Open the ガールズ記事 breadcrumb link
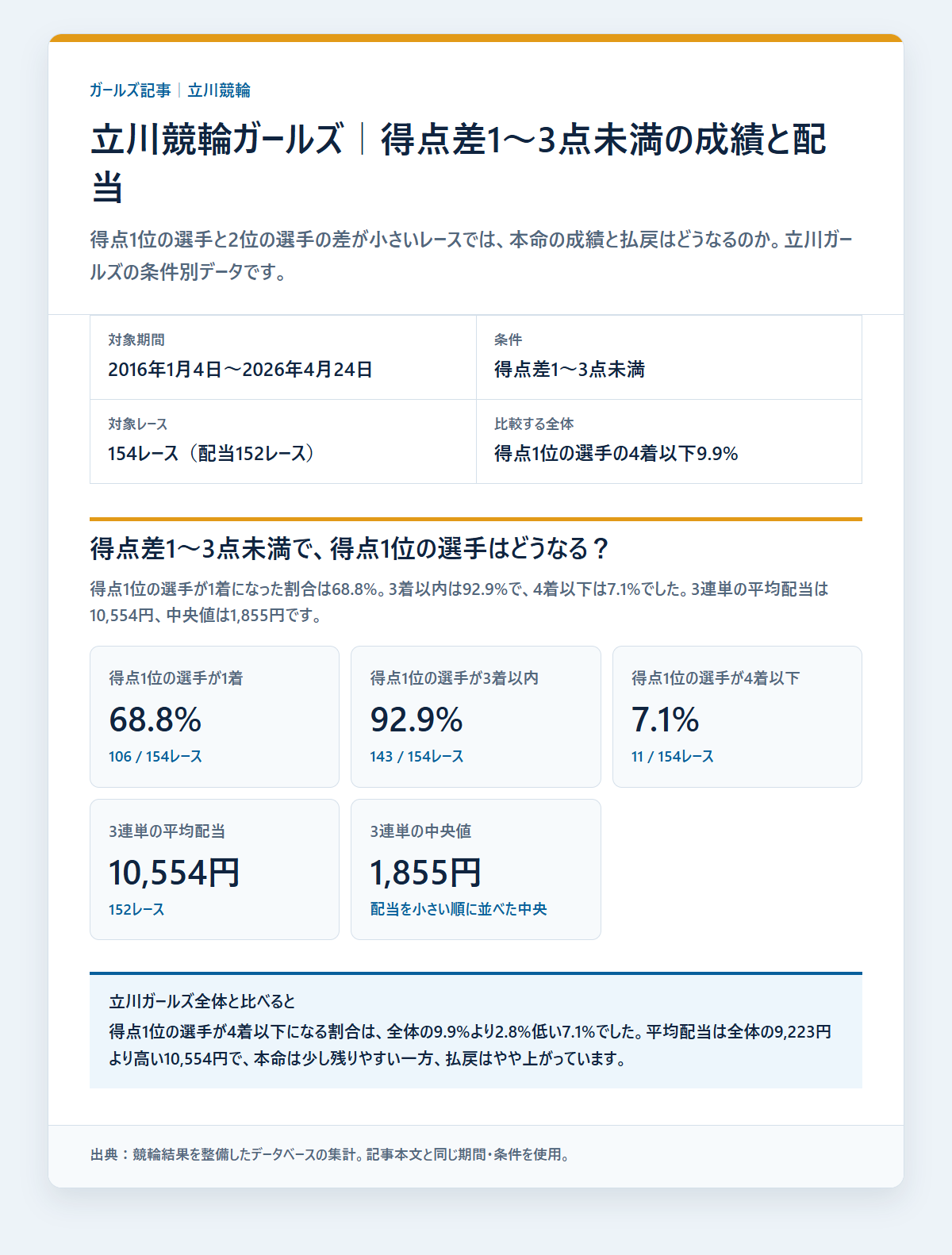This screenshot has width=952, height=1255. tap(130, 90)
